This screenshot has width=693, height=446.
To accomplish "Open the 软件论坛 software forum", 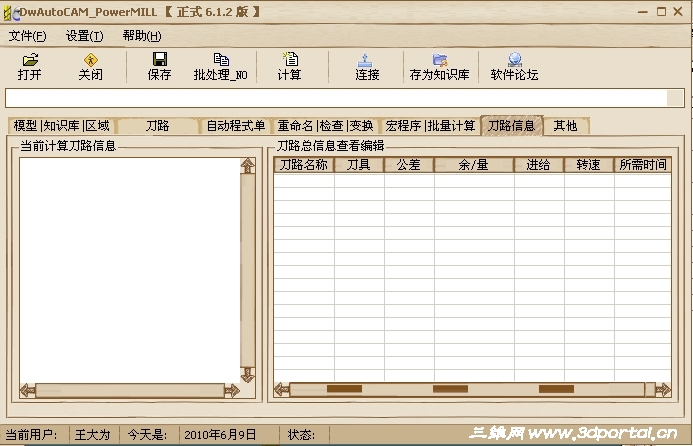I will click(x=514, y=66).
